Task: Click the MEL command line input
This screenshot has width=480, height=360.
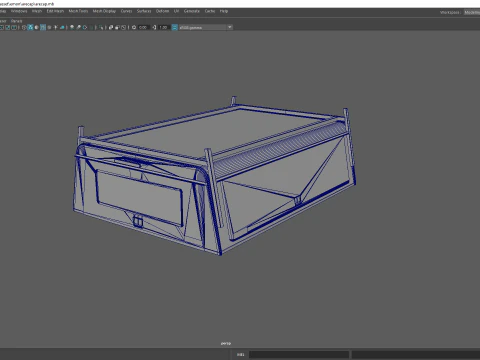Action: point(299,355)
